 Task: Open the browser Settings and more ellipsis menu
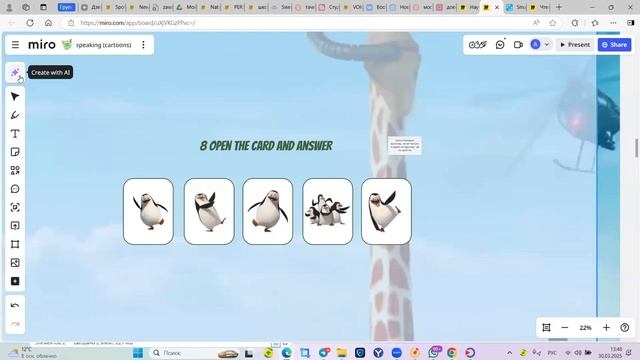[613, 23]
